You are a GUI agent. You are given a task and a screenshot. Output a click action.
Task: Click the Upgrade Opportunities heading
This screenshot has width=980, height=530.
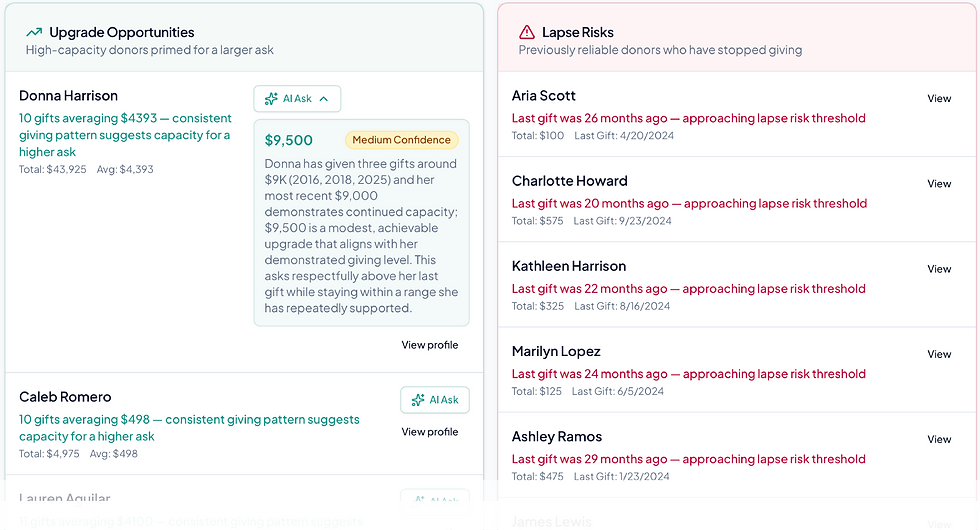[x=122, y=32]
